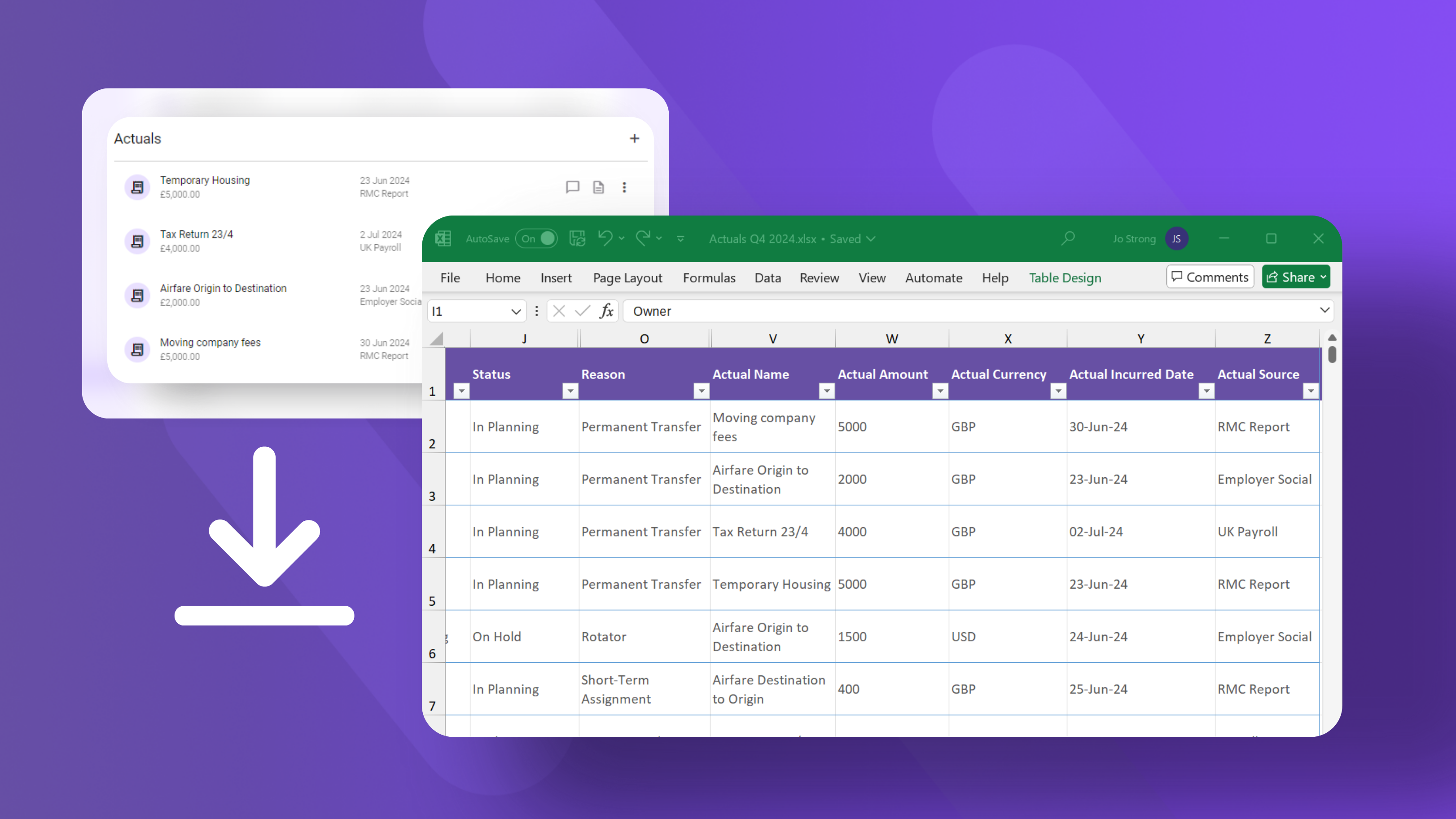
Task: Switch to the Automate tab
Action: click(x=934, y=277)
